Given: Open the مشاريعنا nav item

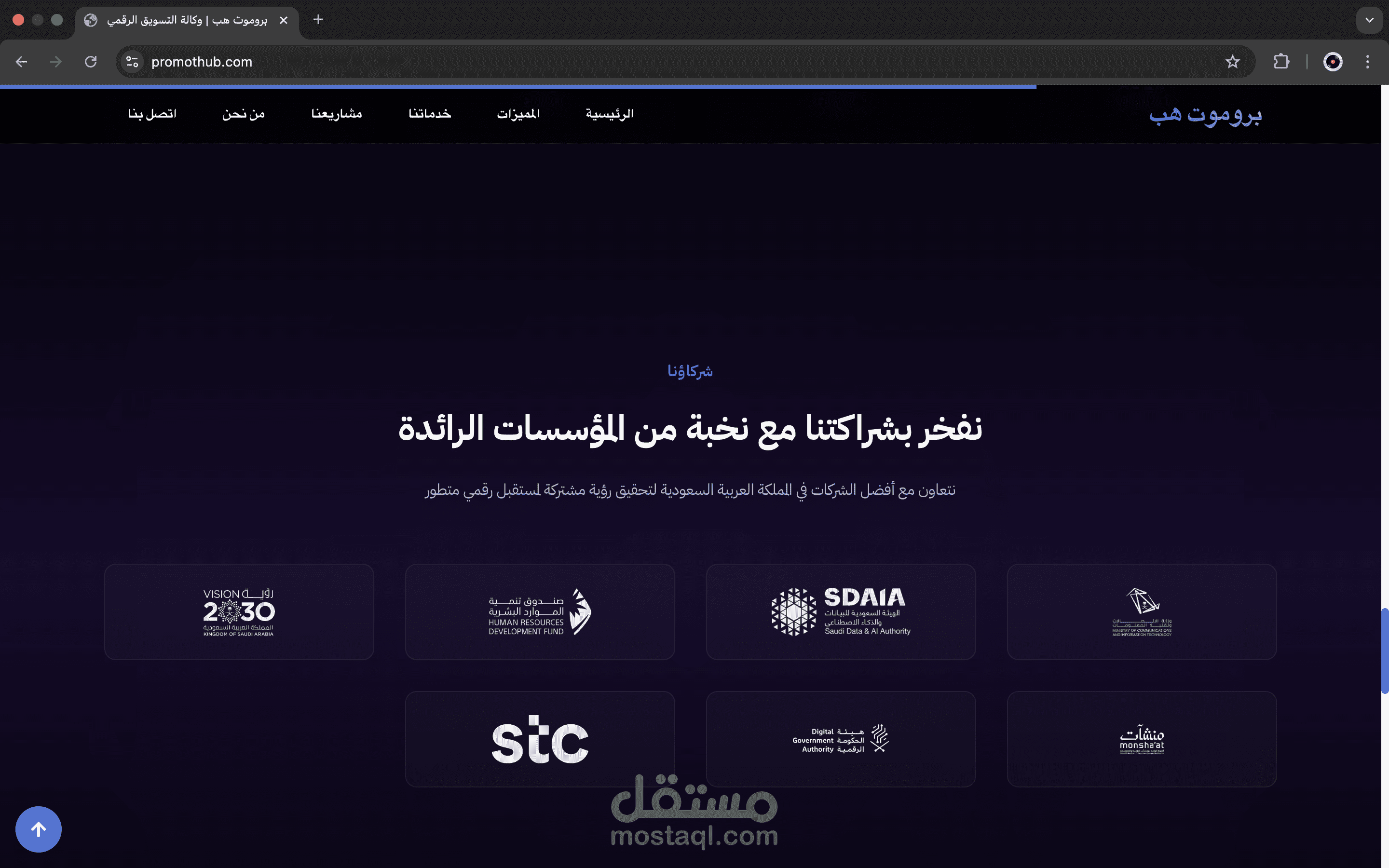Looking at the screenshot, I should [337, 114].
